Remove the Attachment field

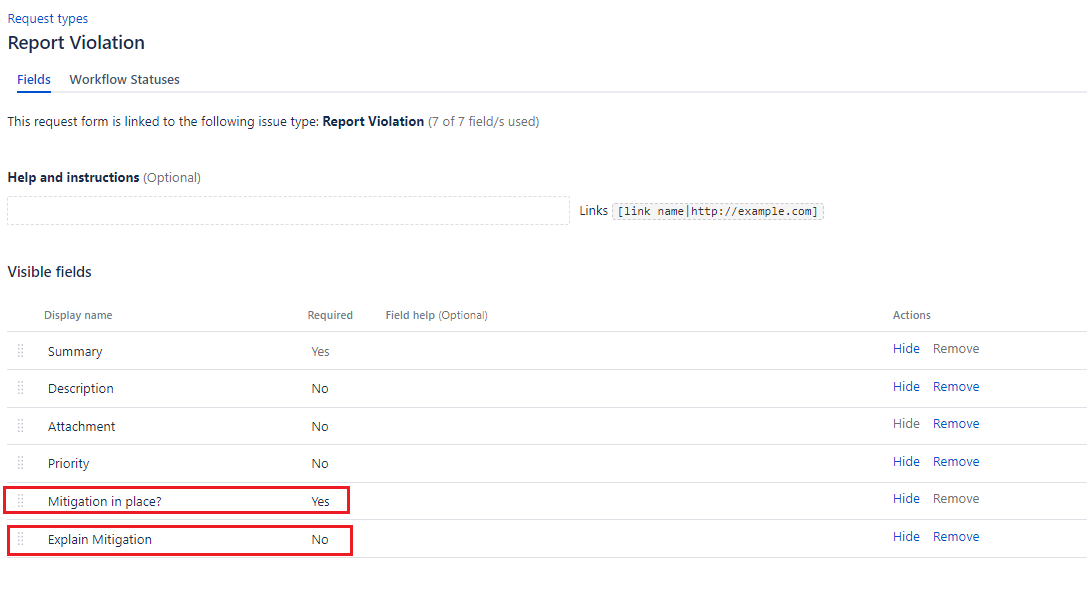[956, 423]
